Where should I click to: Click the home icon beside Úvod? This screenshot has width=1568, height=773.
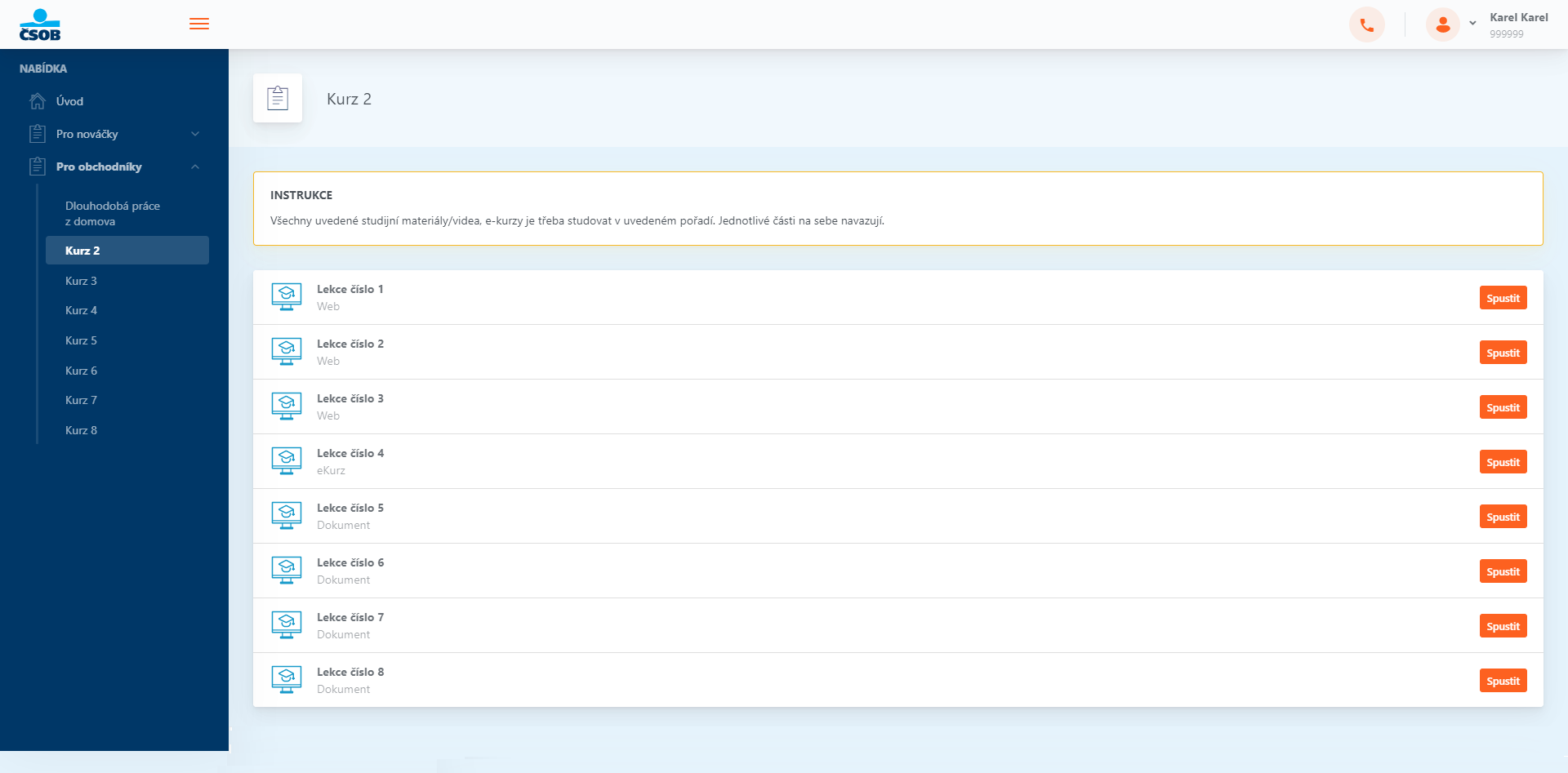point(38,101)
